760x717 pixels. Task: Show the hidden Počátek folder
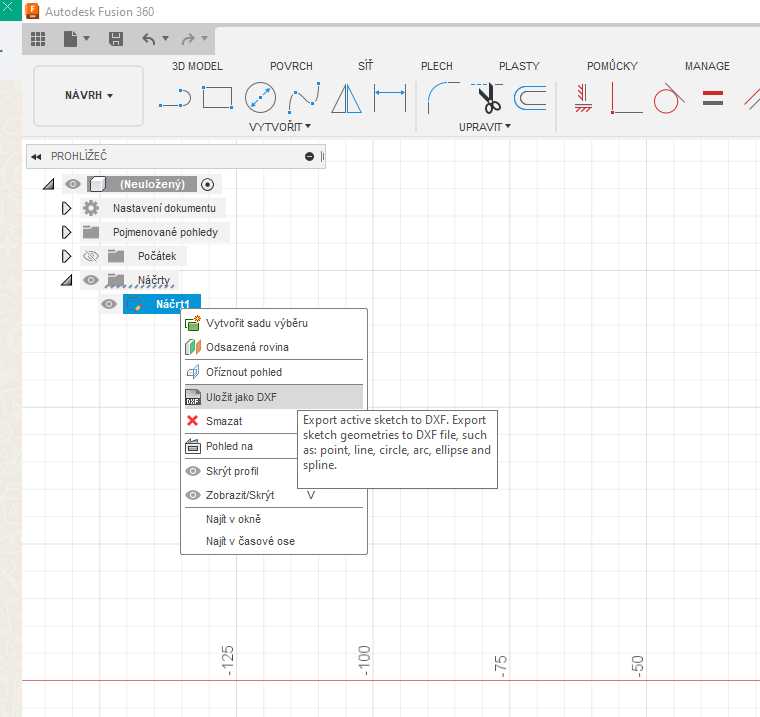[91, 256]
